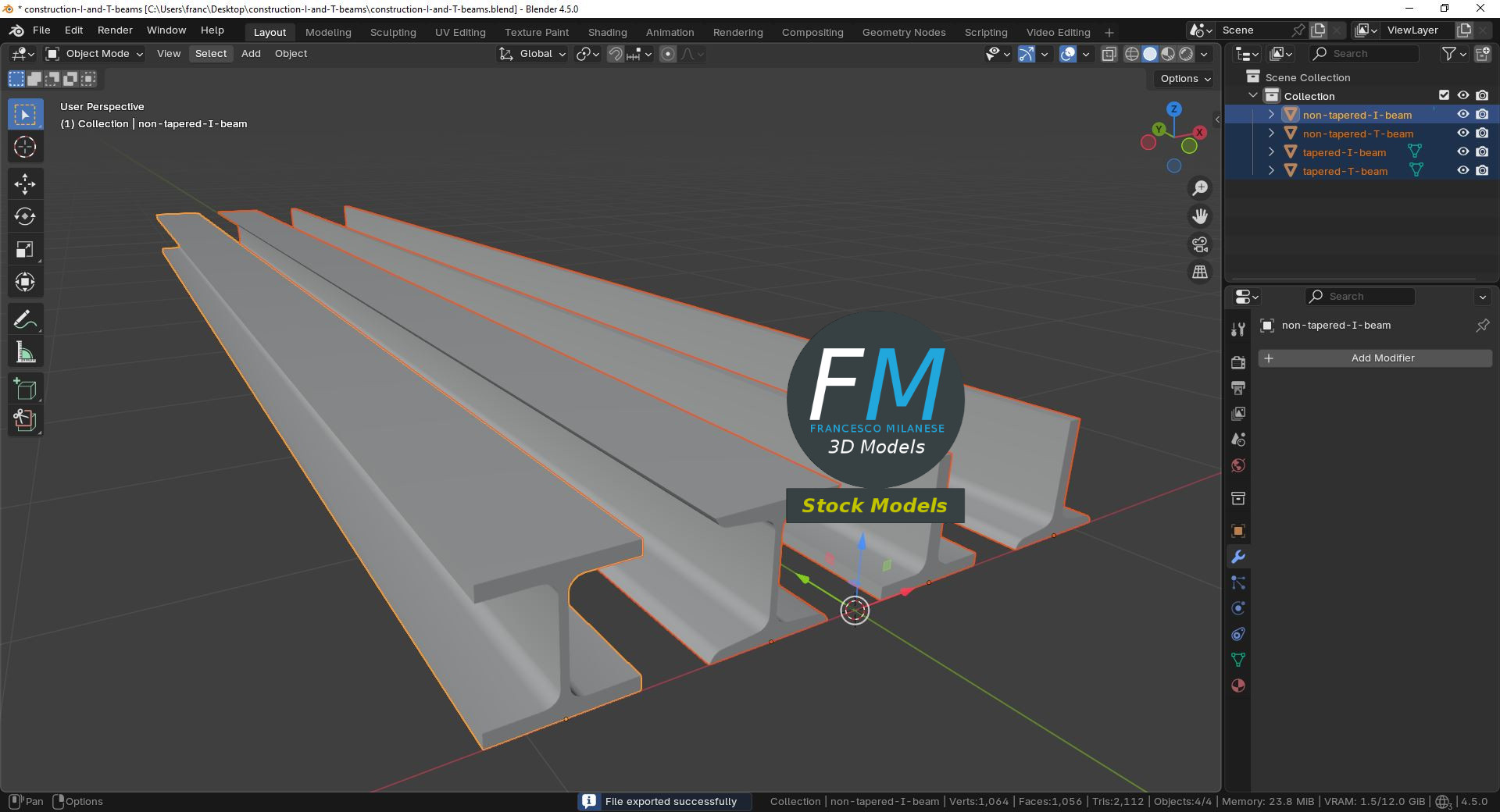Expand non-tapered-T-beam in outliner
Screen dimensions: 1500x812
pos(1271,134)
